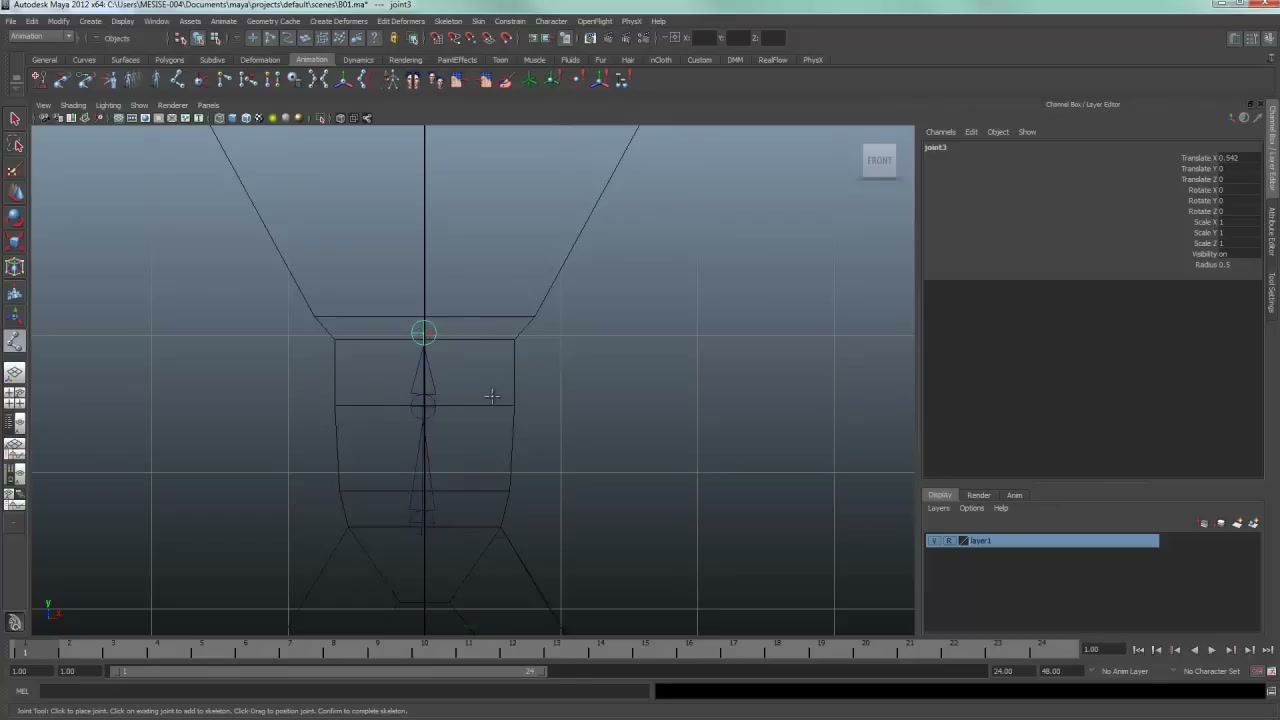
Task: Select layer1 name in layer editor
Action: click(x=981, y=541)
